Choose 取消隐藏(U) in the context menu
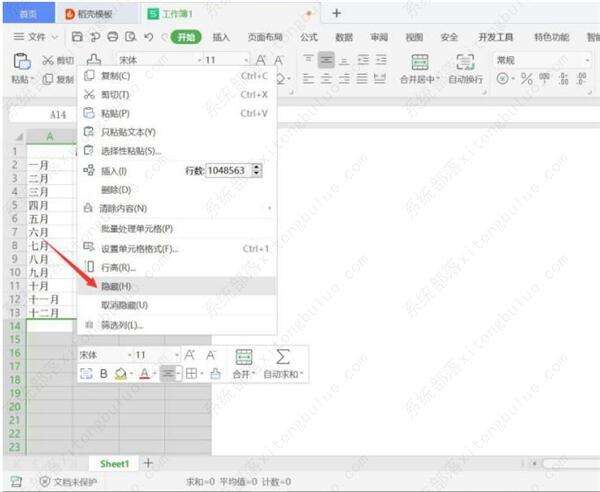This screenshot has width=600, height=492. pyautogui.click(x=176, y=305)
